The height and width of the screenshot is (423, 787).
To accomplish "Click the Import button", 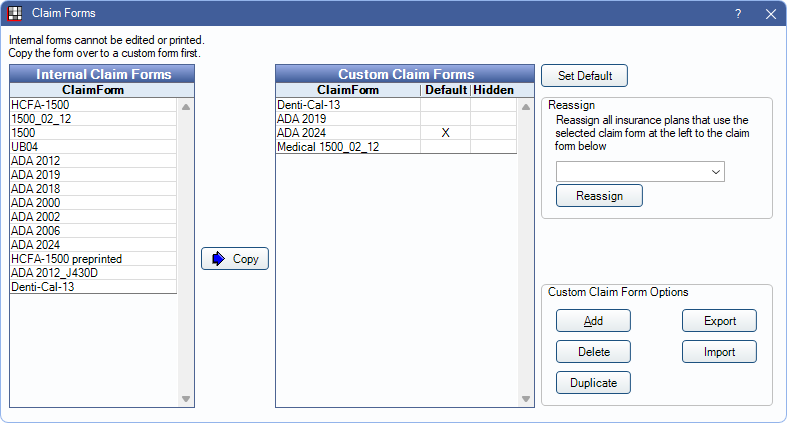I will 719,352.
